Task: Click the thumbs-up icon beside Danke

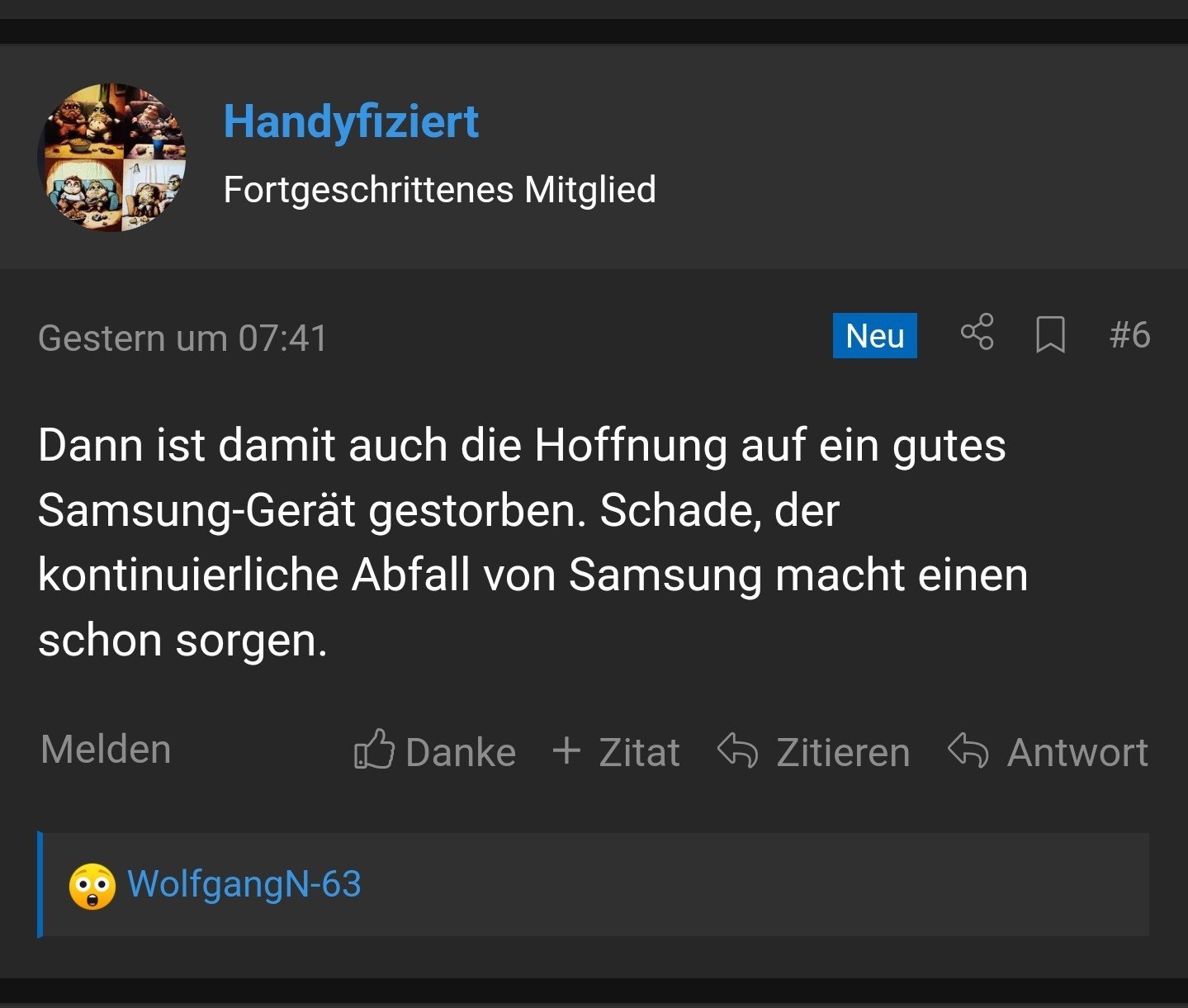Action: click(x=373, y=750)
